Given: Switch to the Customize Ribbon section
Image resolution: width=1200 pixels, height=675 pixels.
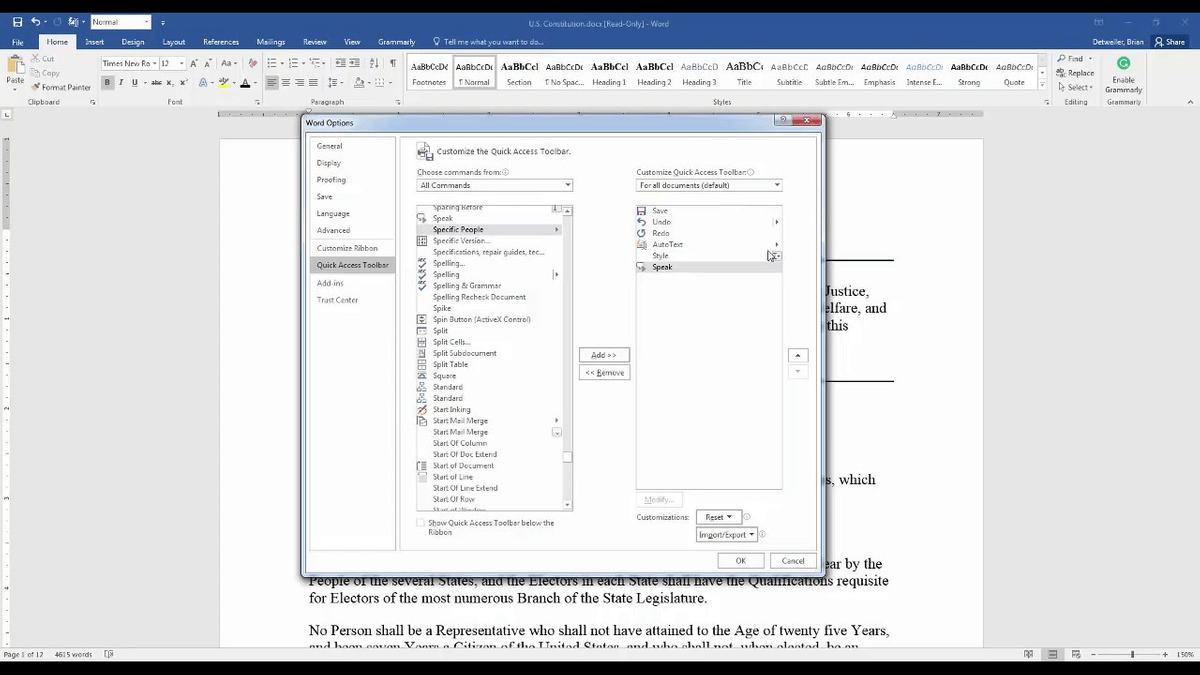Looking at the screenshot, I should pyautogui.click(x=347, y=248).
